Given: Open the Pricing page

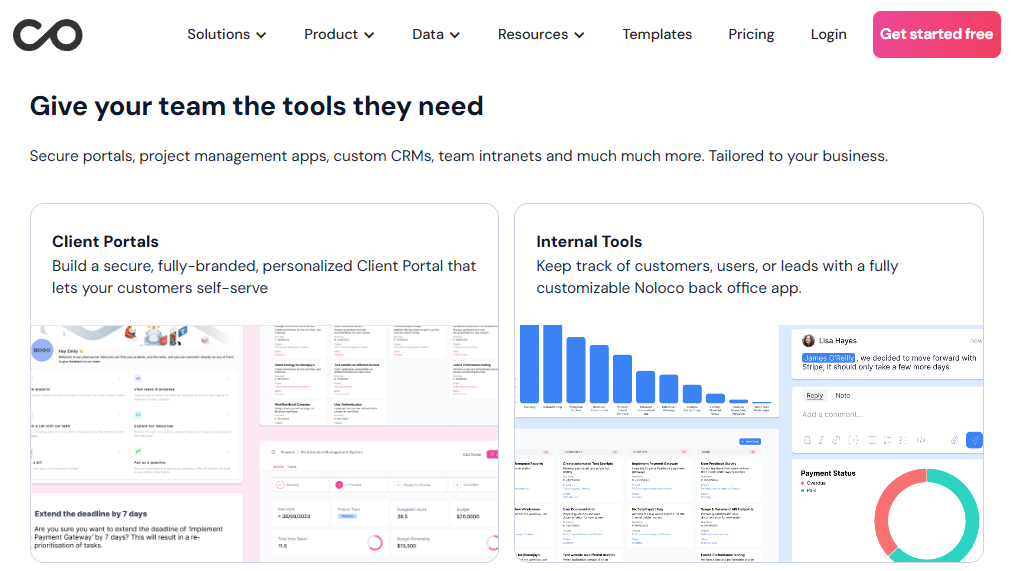Looking at the screenshot, I should [x=751, y=34].
